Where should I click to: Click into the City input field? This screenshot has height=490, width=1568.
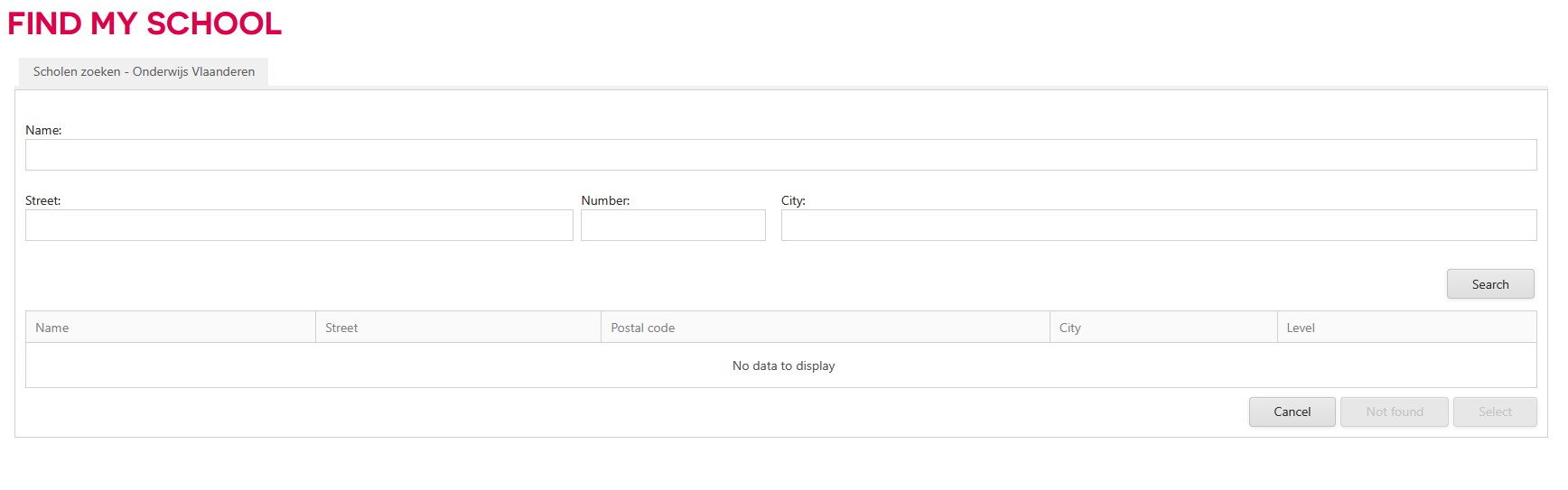(x=1158, y=226)
